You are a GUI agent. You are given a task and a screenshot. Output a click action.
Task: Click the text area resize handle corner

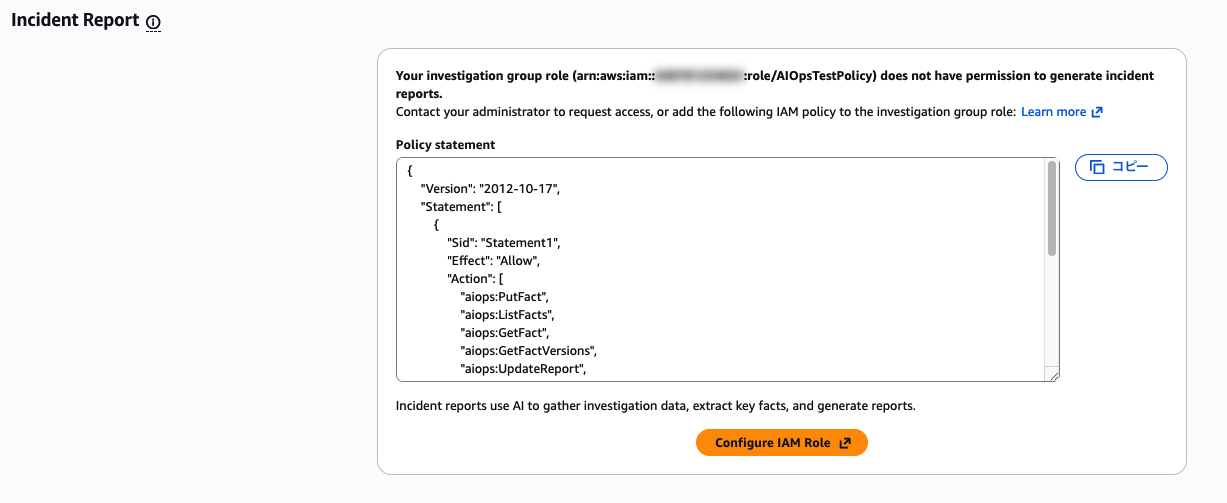(1052, 375)
